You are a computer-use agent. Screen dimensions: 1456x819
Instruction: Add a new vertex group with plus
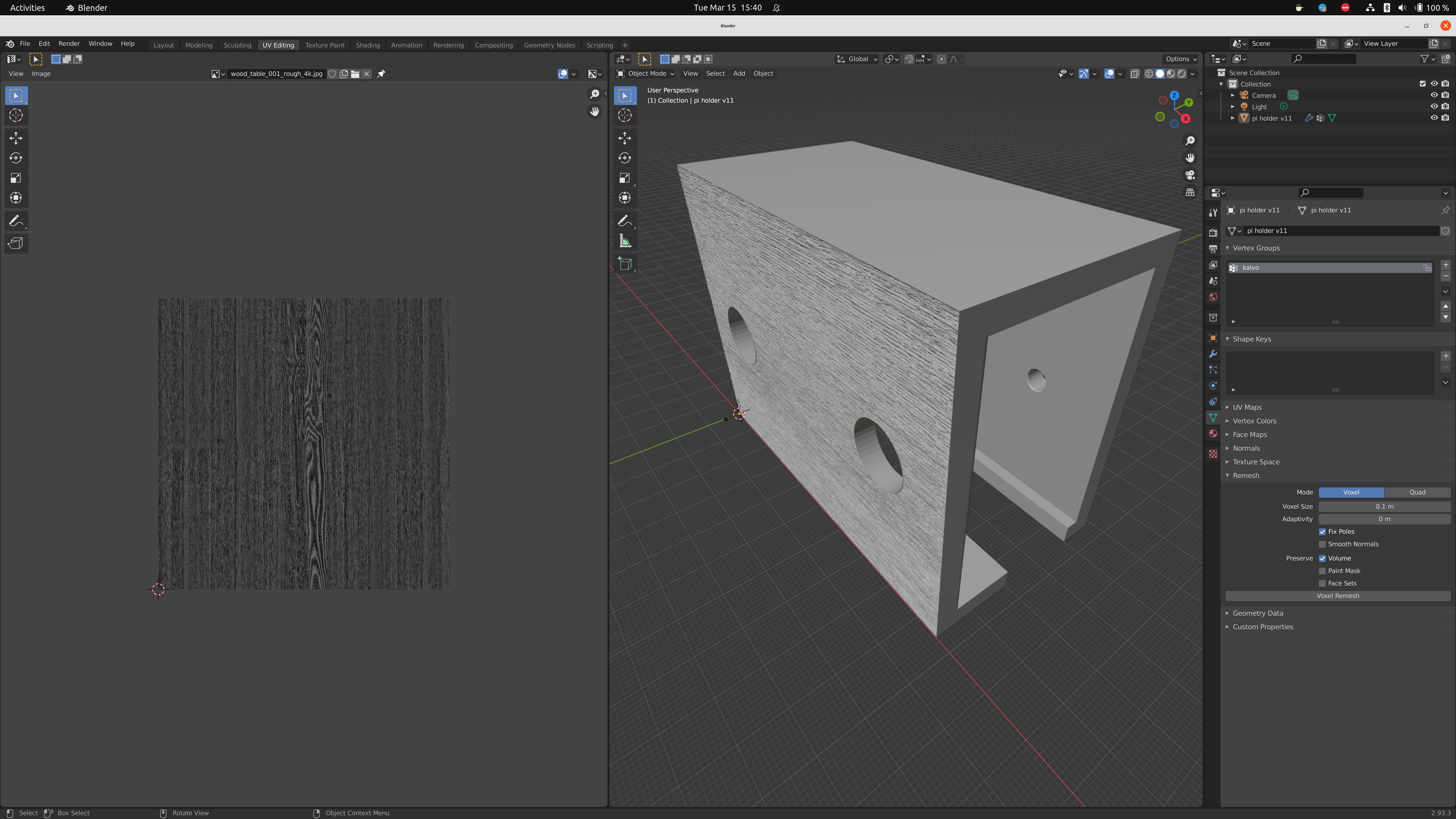[1445, 265]
